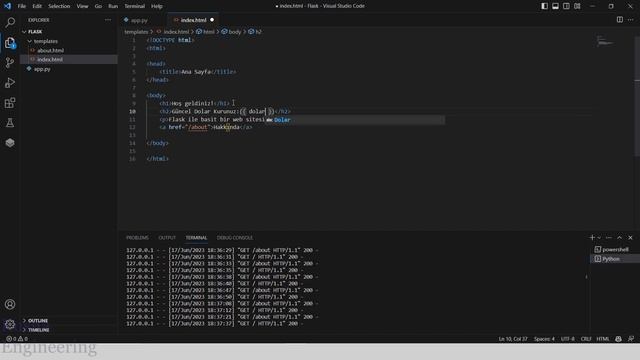Viewport: 640px width, 360px height.
Task: Change HTML language mode
Action: [x=602, y=339]
